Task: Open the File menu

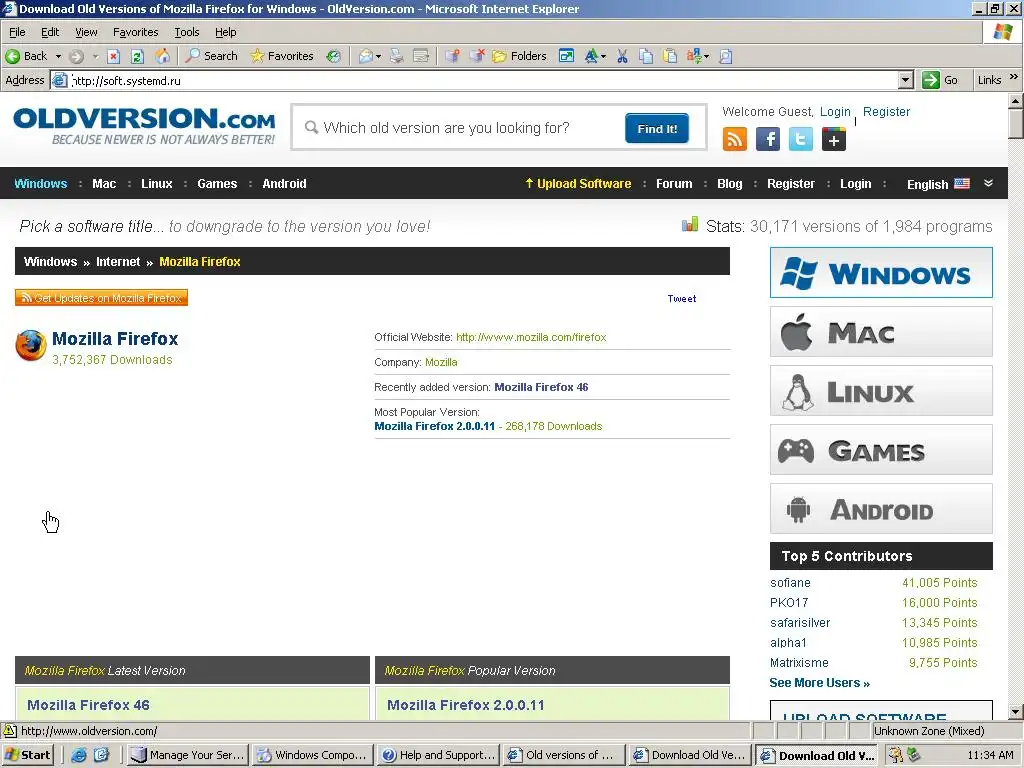Action: [x=17, y=32]
